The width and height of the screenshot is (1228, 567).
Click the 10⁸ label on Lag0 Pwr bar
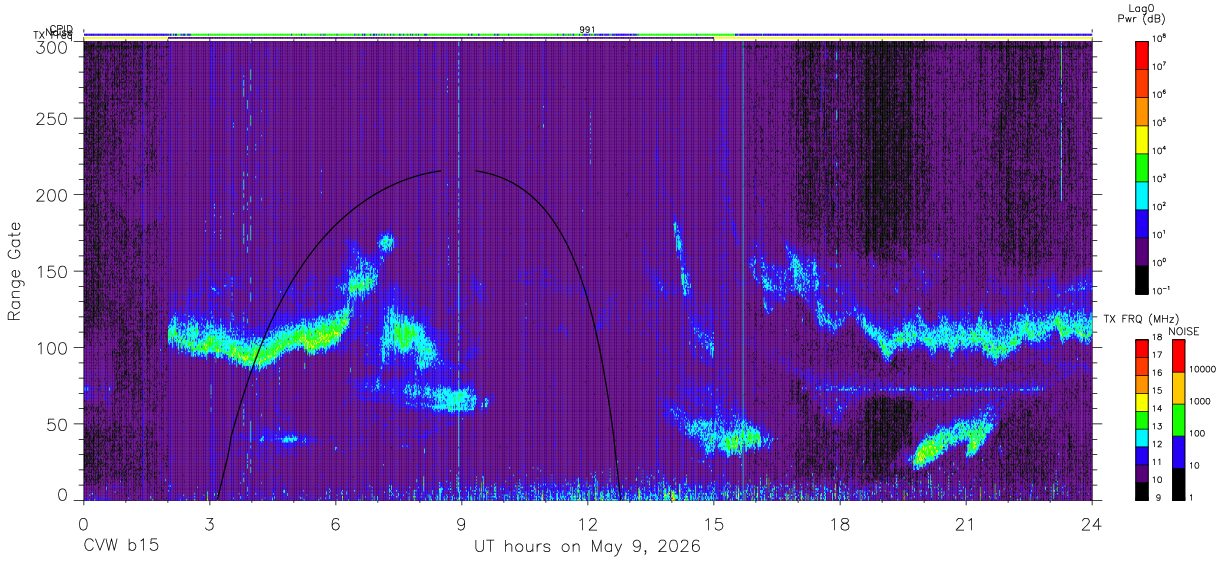coord(1161,39)
